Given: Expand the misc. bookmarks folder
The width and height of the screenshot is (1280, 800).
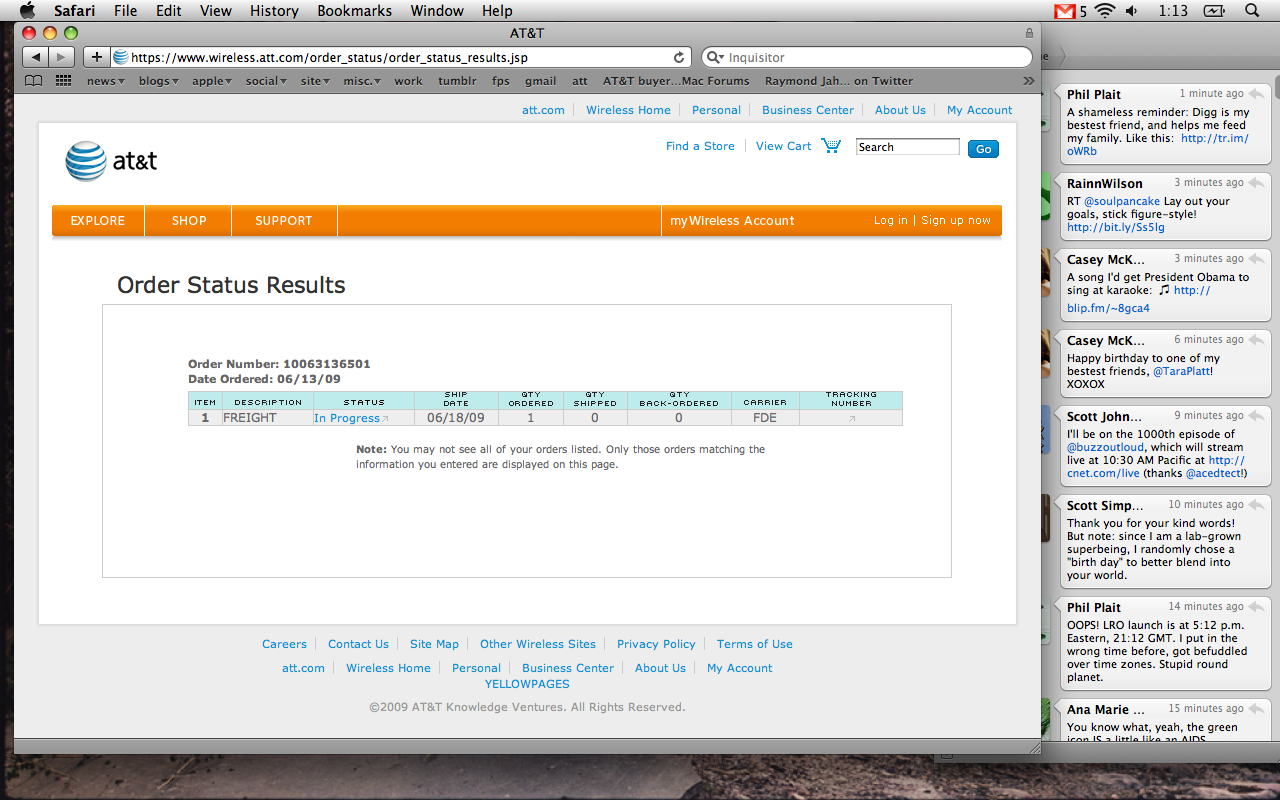Looking at the screenshot, I should point(362,81).
